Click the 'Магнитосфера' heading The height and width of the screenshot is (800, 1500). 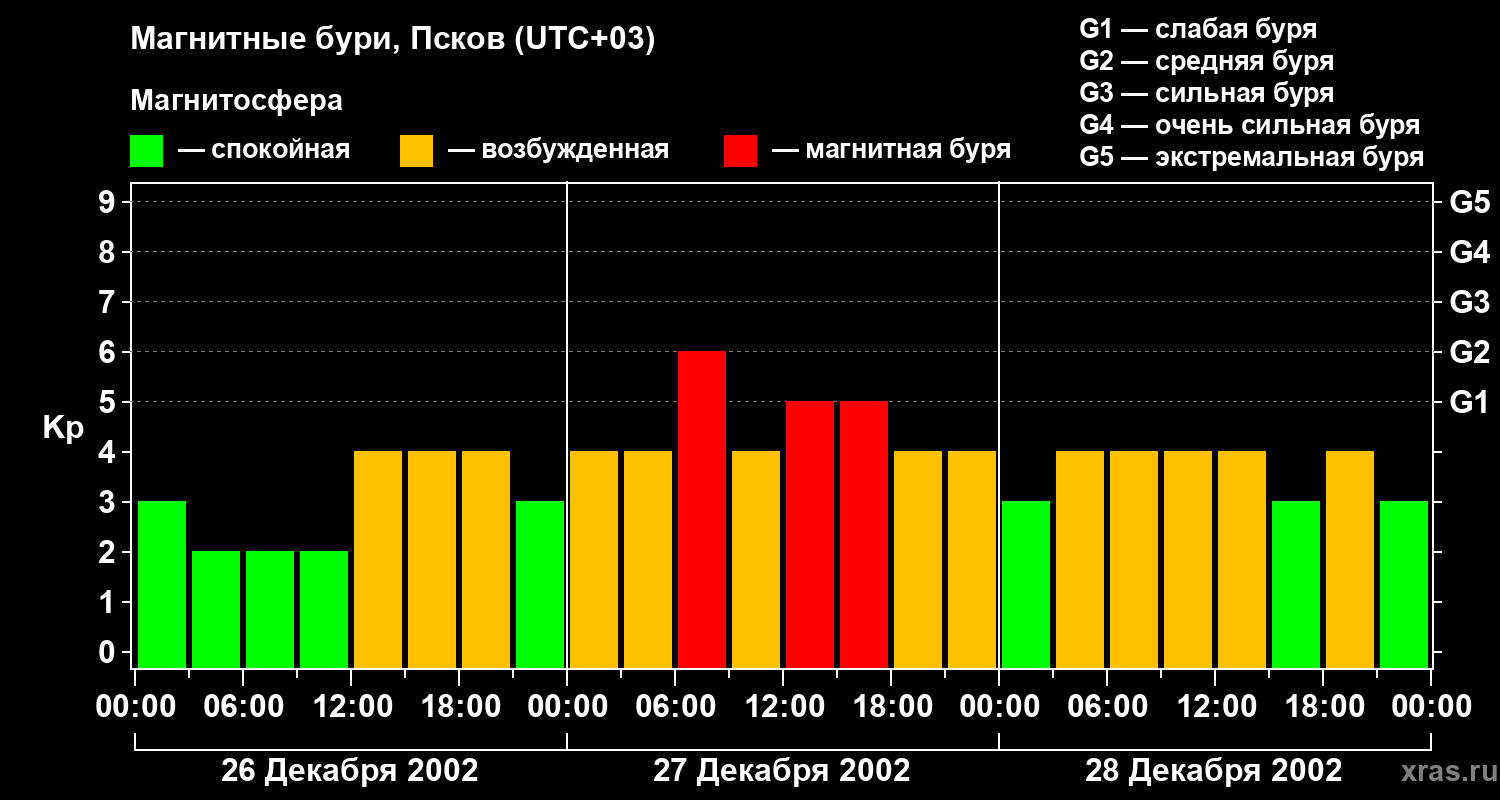click(x=236, y=101)
